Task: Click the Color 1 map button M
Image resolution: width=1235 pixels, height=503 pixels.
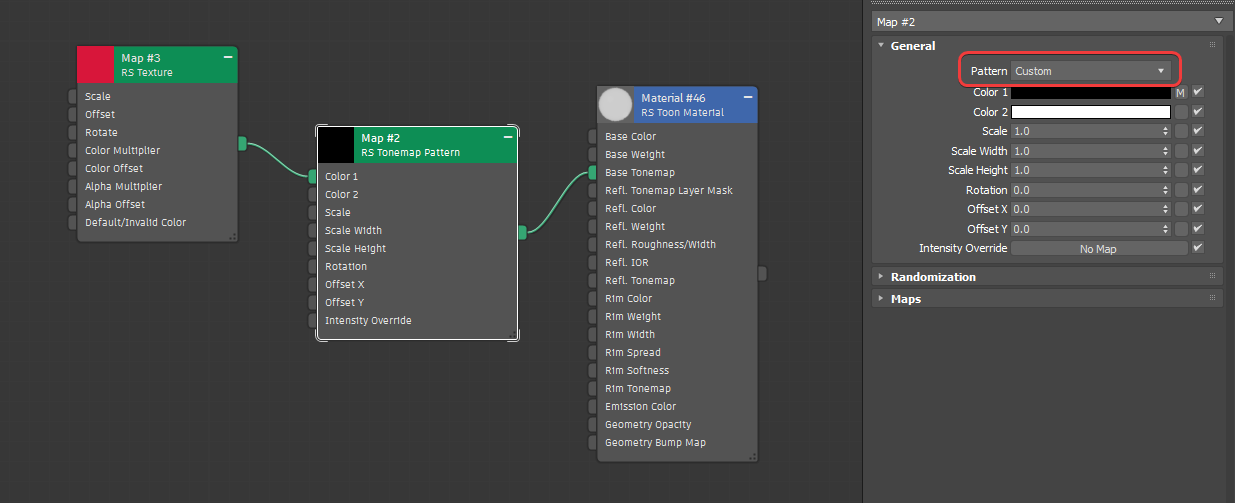Action: pyautogui.click(x=1180, y=92)
